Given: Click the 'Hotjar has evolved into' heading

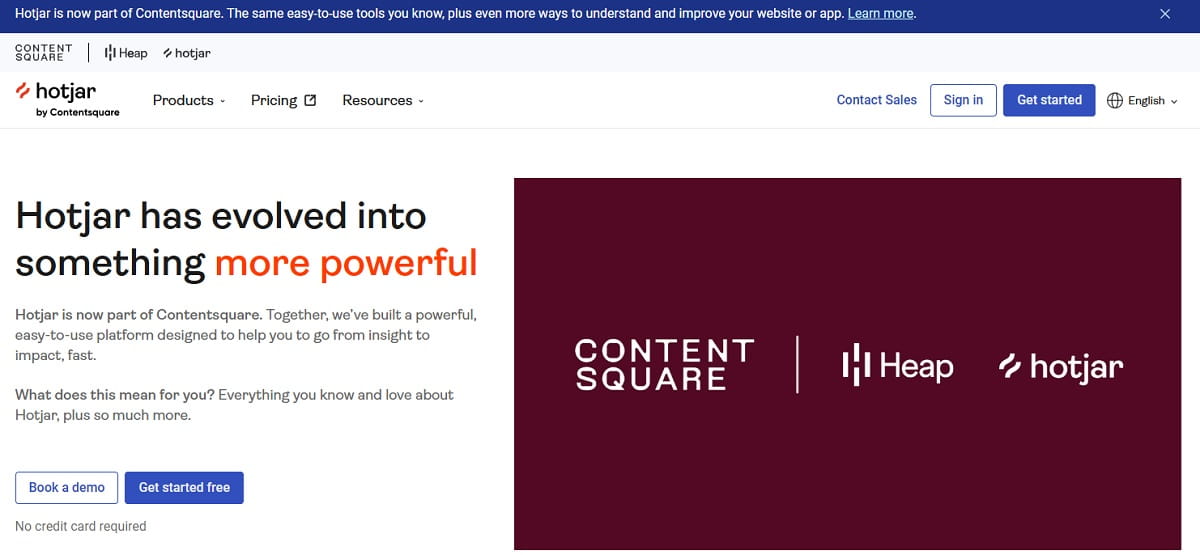Looking at the screenshot, I should 221,215.
